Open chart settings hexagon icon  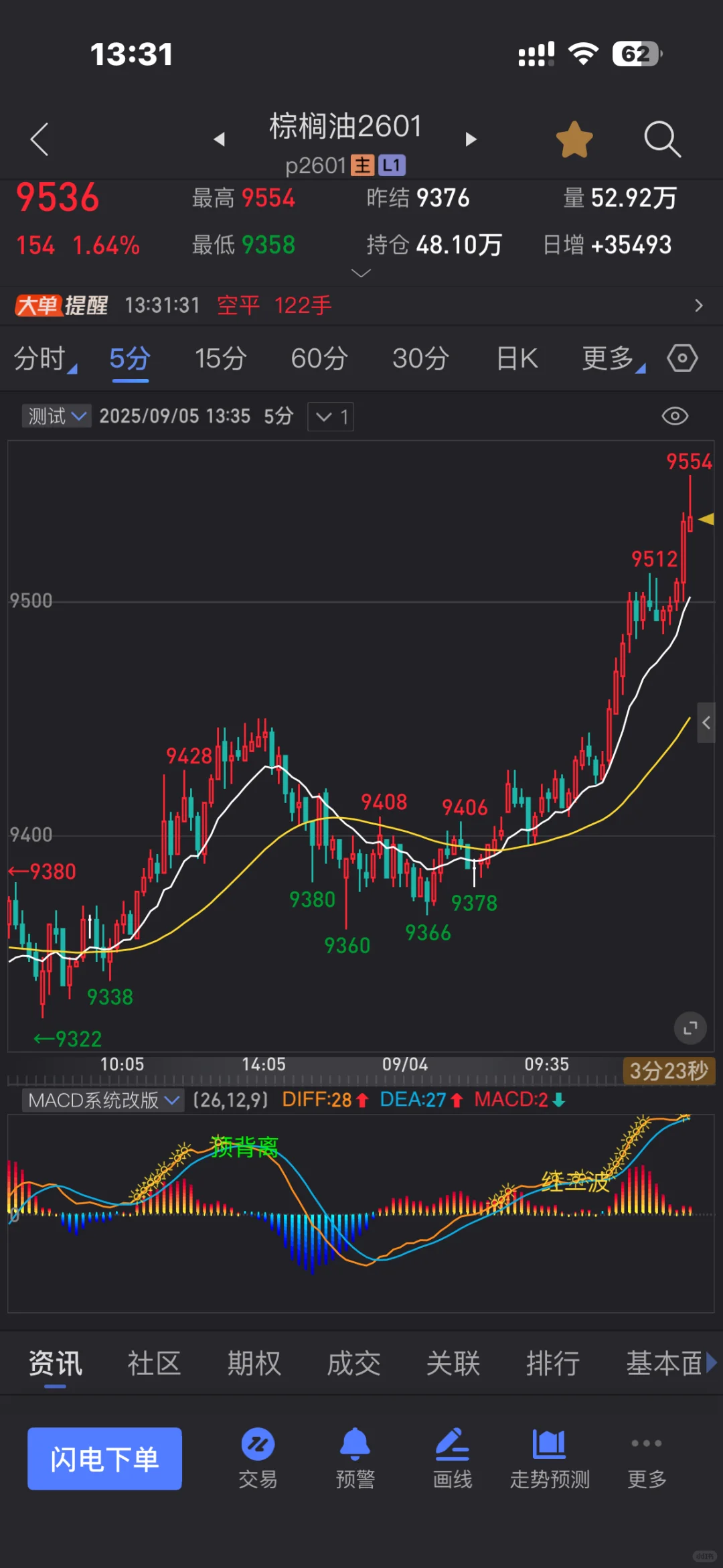682,358
